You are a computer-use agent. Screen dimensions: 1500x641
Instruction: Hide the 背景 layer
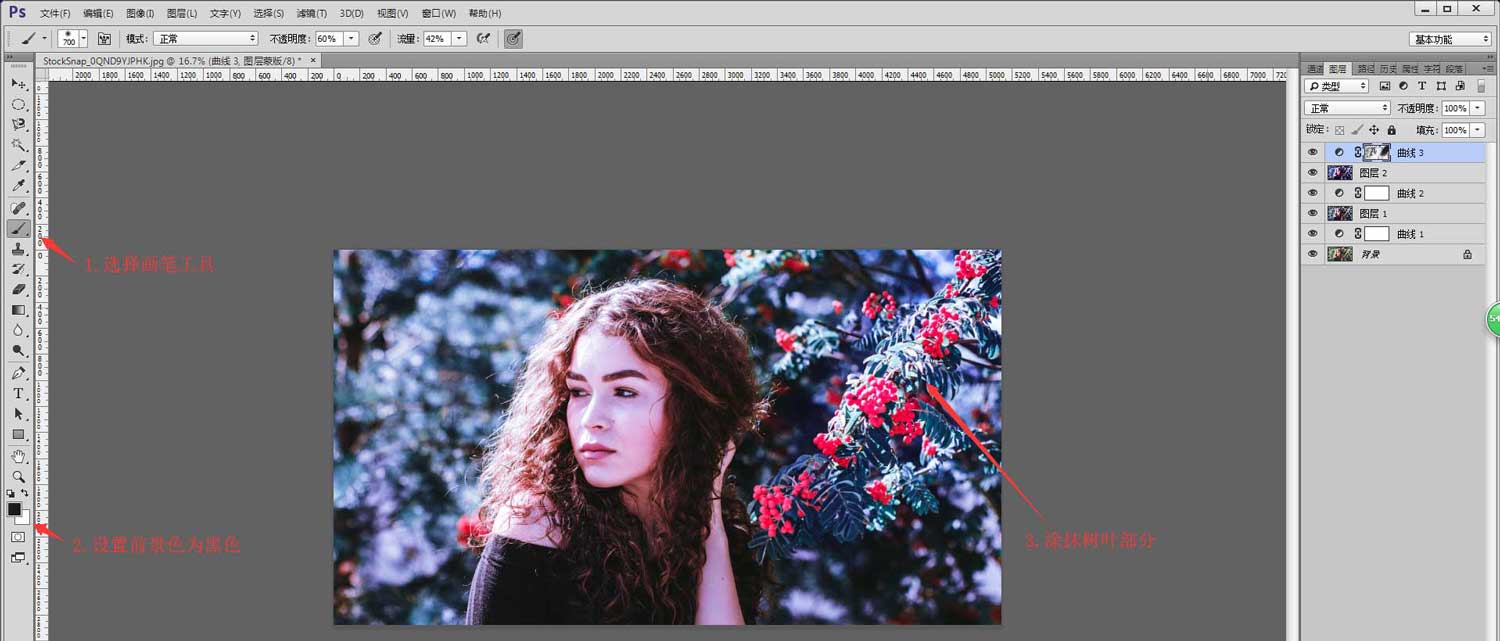coord(1313,254)
